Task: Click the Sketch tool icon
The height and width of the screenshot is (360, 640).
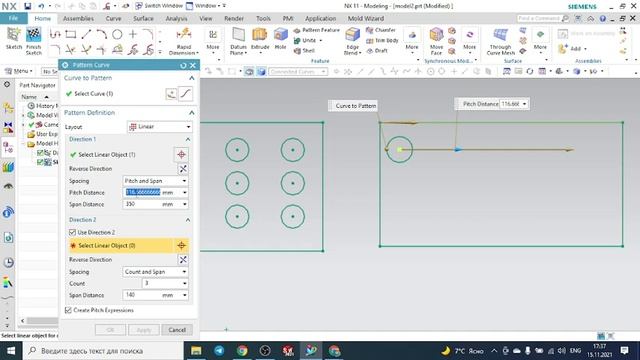Action: pos(13,35)
